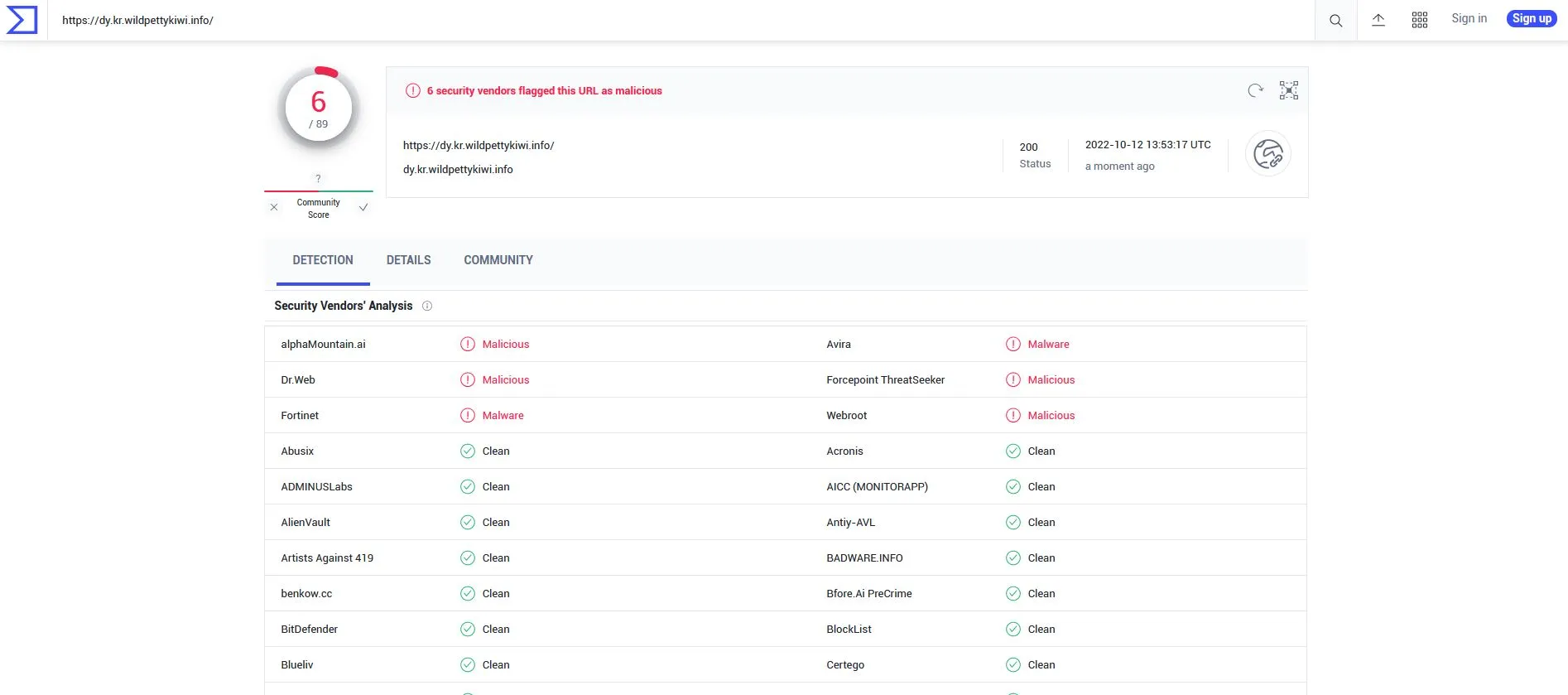Screen dimensions: 1568x695
Task: Click AlienVault clean check icon
Action: (468, 522)
